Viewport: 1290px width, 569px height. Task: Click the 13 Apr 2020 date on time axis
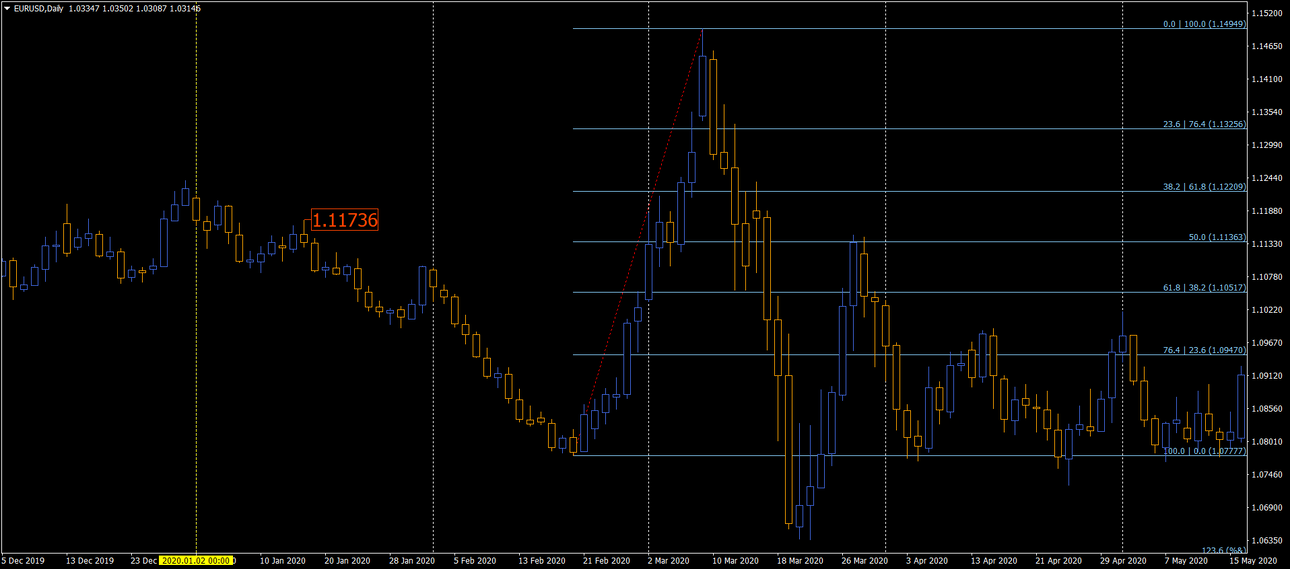(x=993, y=561)
